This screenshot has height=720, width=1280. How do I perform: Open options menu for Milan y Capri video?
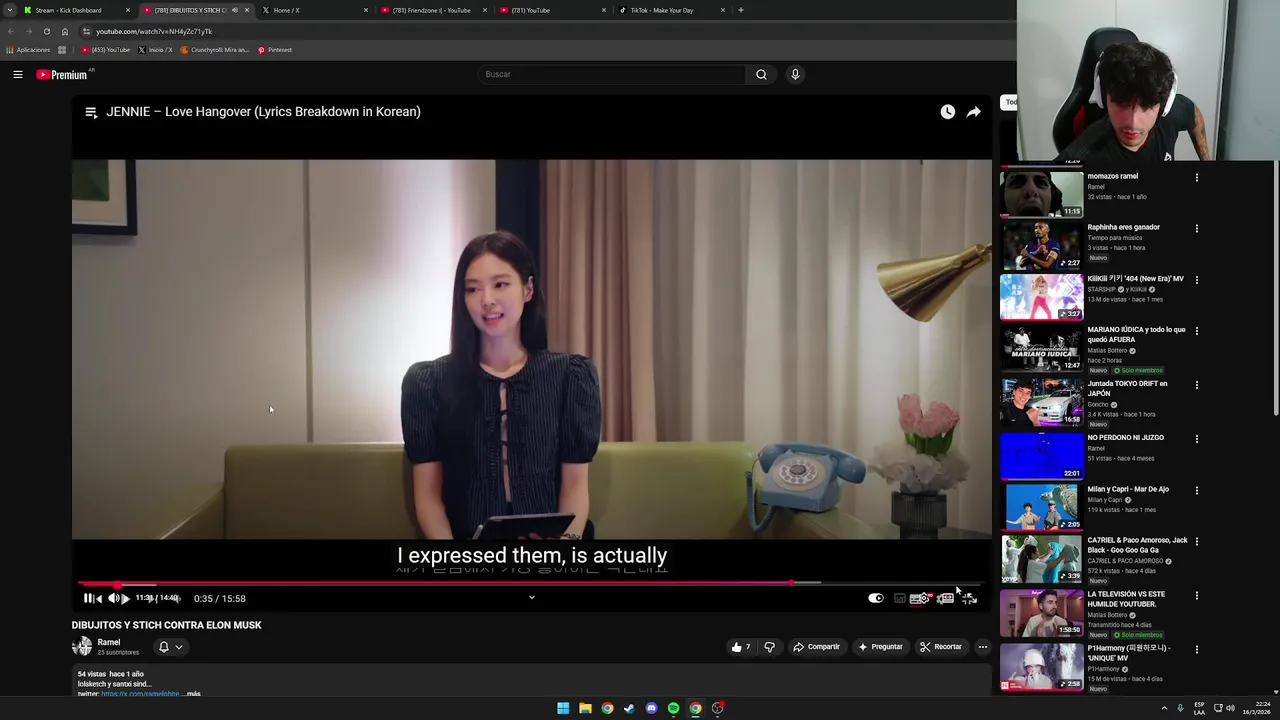1196,491
